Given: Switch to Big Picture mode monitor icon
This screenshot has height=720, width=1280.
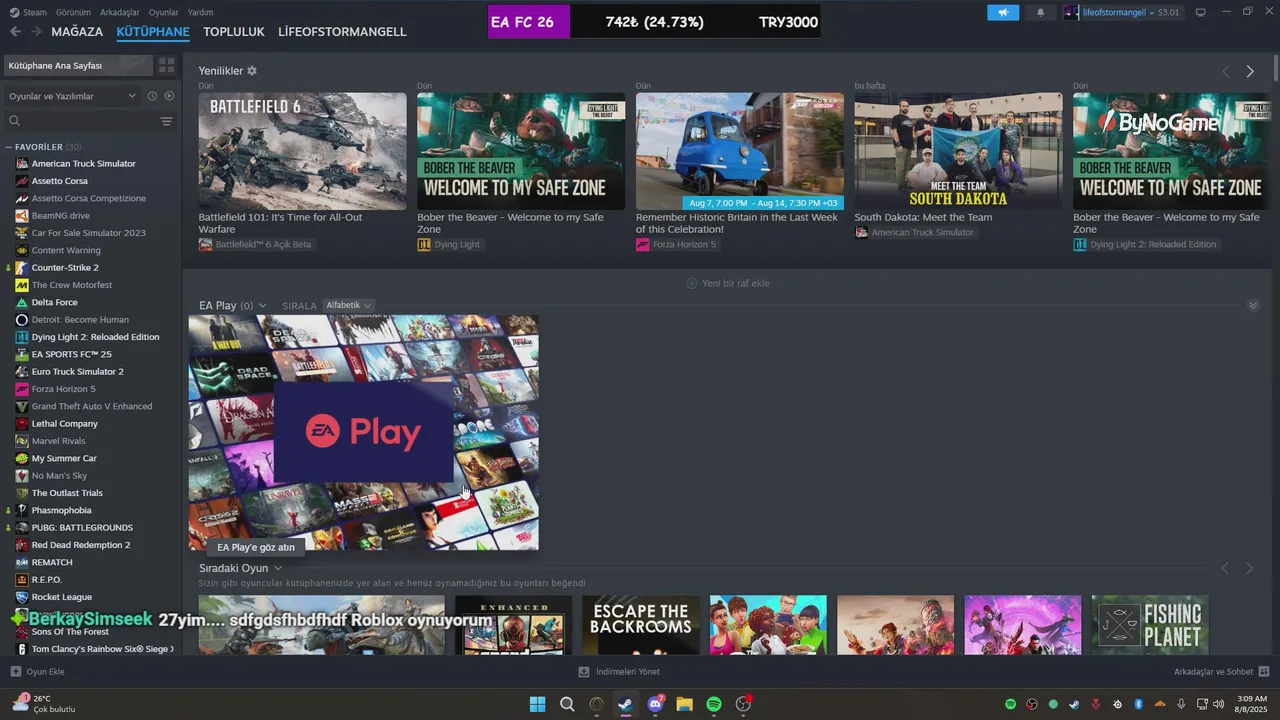Looking at the screenshot, I should [1200, 12].
